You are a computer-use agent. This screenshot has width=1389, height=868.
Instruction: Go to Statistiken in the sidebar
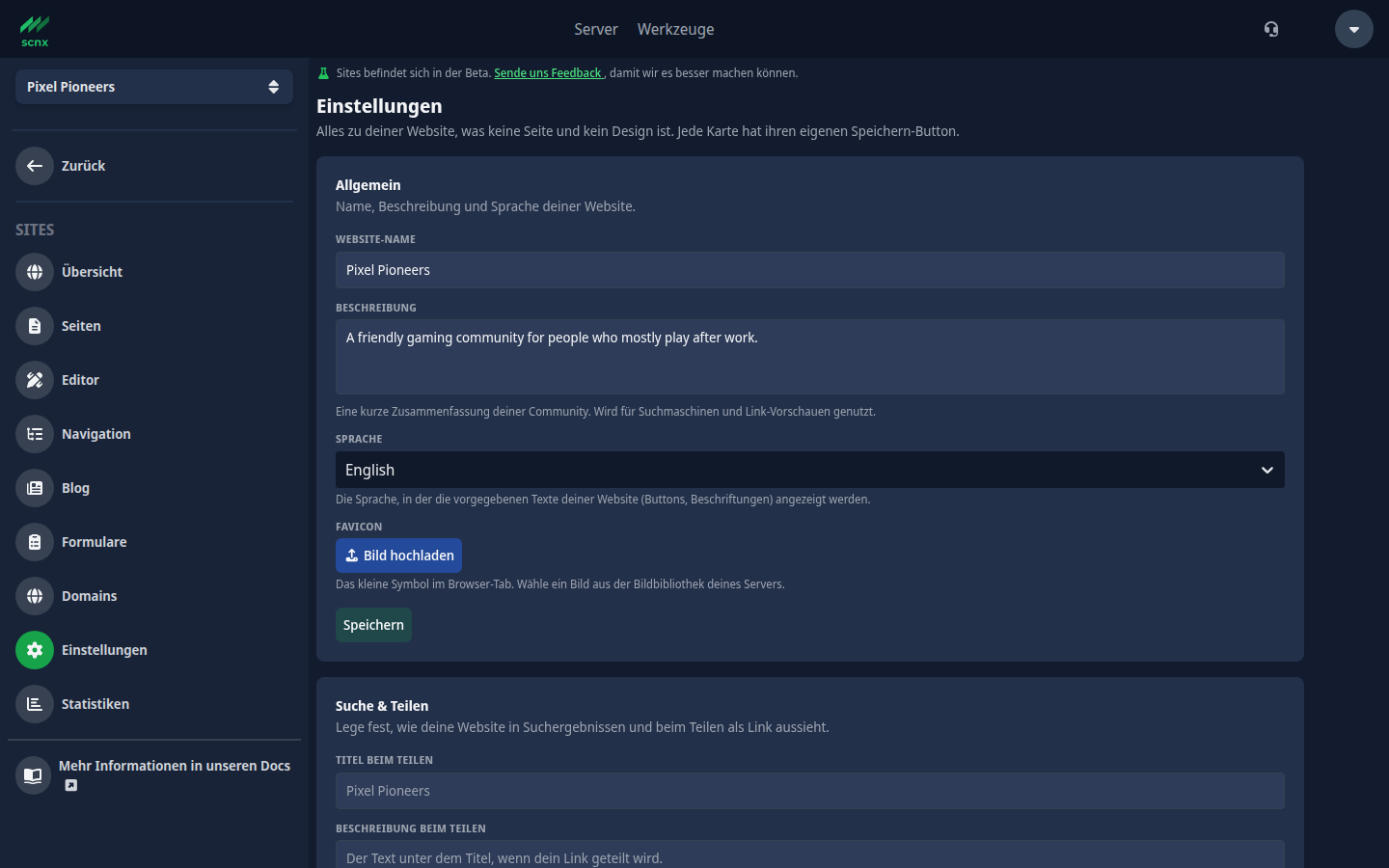(95, 704)
